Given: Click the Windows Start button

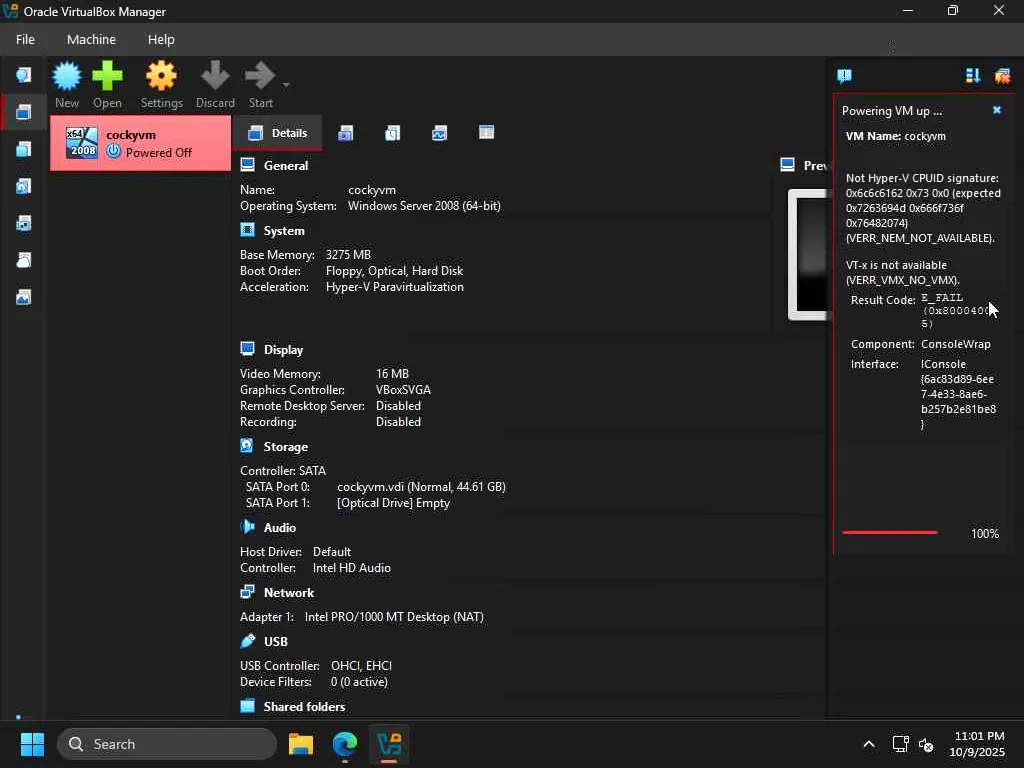Looking at the screenshot, I should (x=32, y=744).
